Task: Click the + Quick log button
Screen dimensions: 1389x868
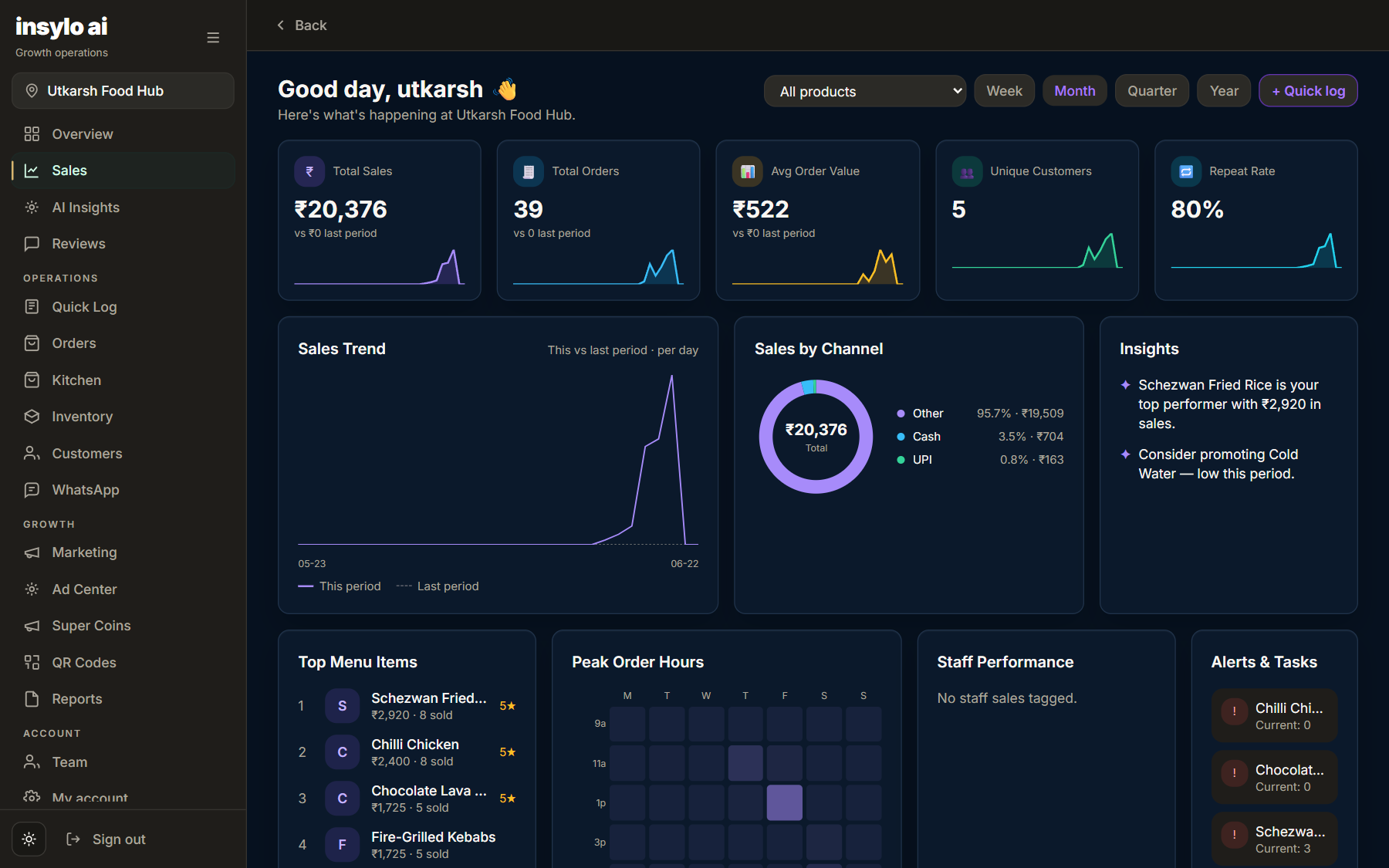Action: click(x=1308, y=91)
